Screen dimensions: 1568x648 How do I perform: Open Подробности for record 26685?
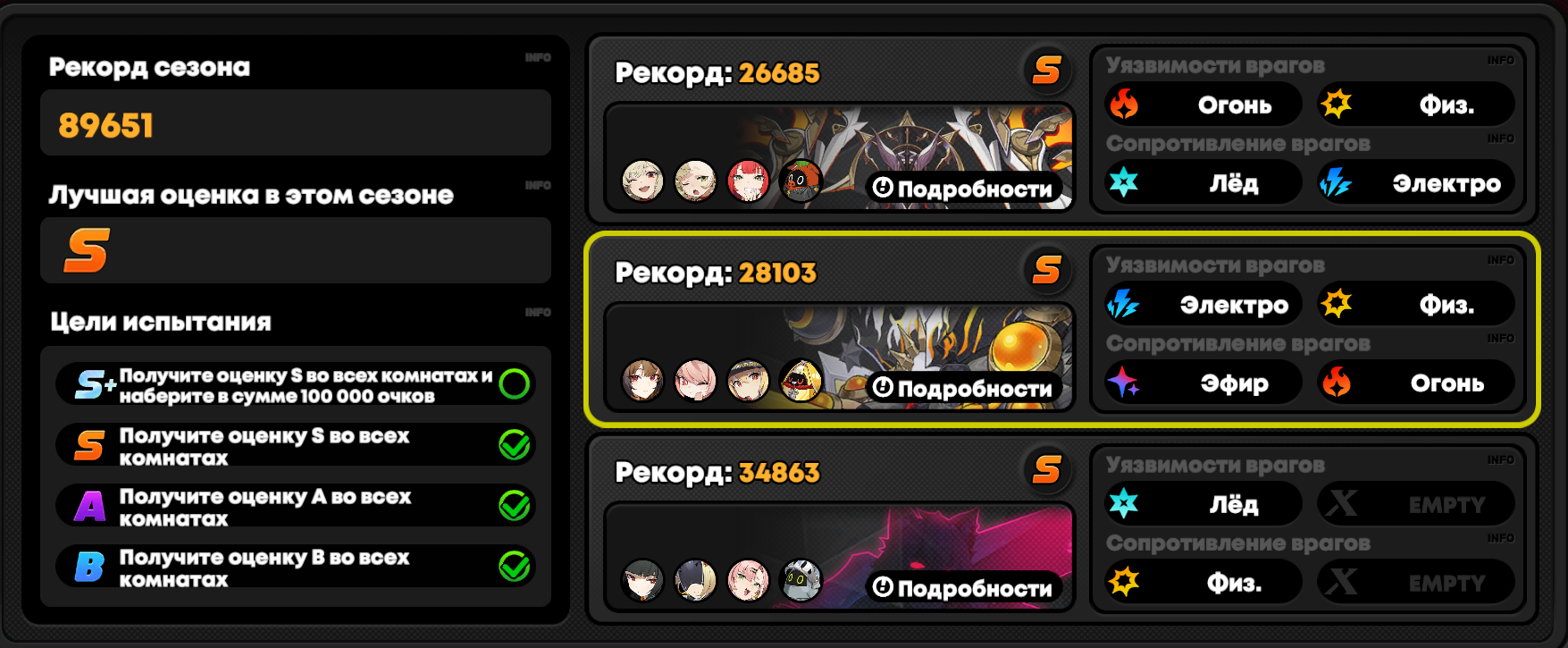[963, 189]
